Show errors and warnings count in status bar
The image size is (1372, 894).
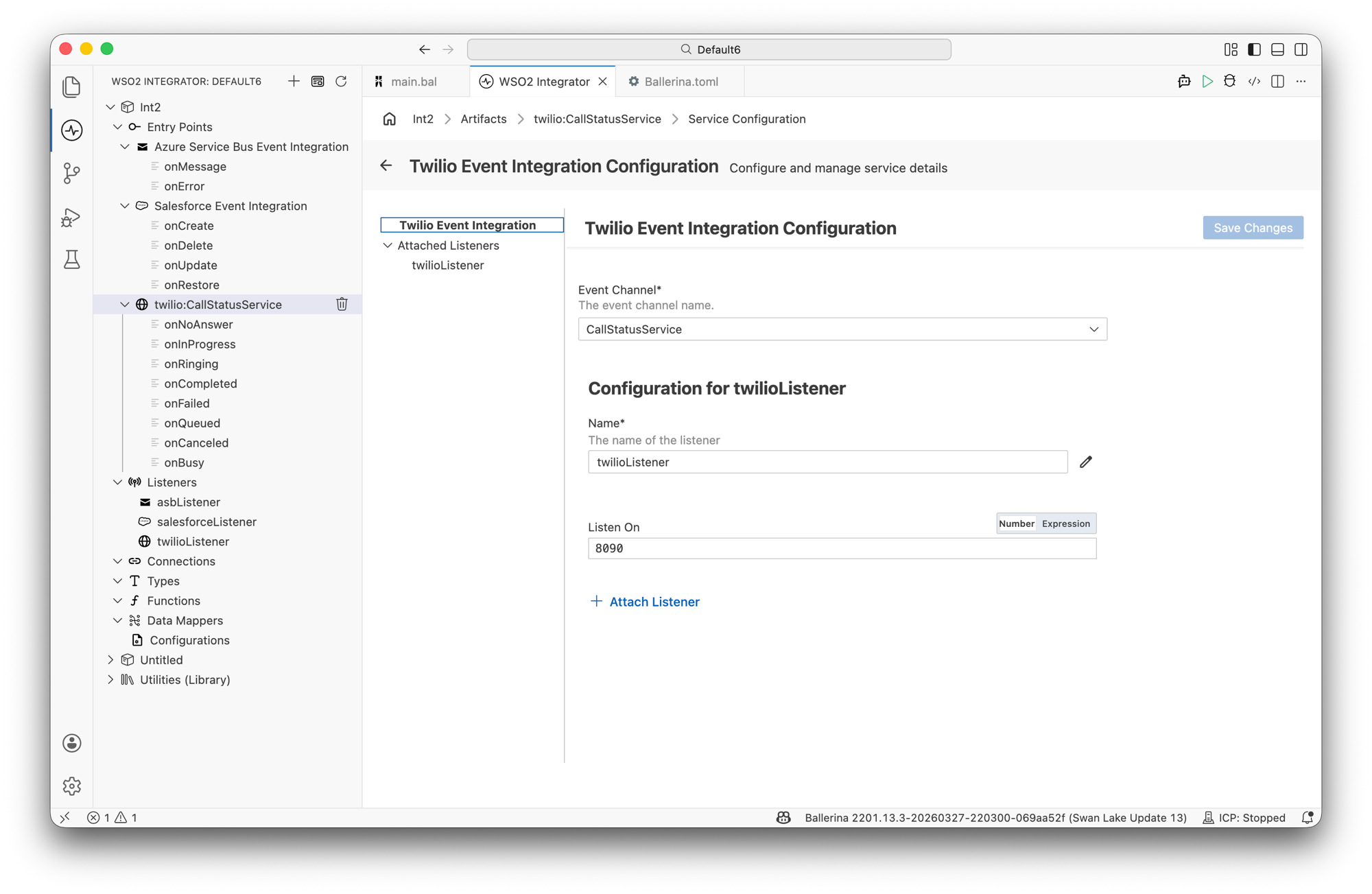(x=112, y=817)
